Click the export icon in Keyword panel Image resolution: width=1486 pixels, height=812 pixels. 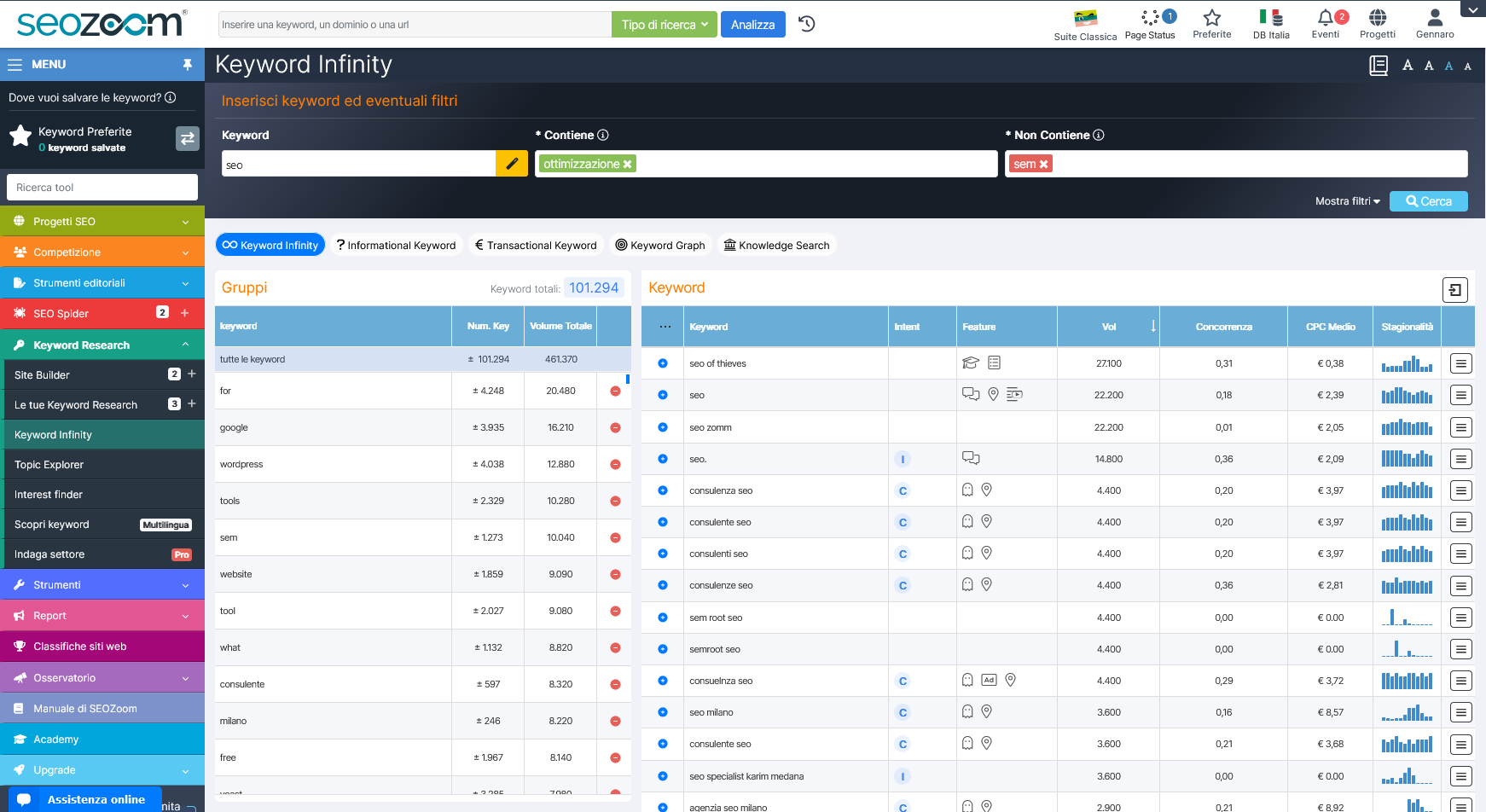click(1454, 290)
